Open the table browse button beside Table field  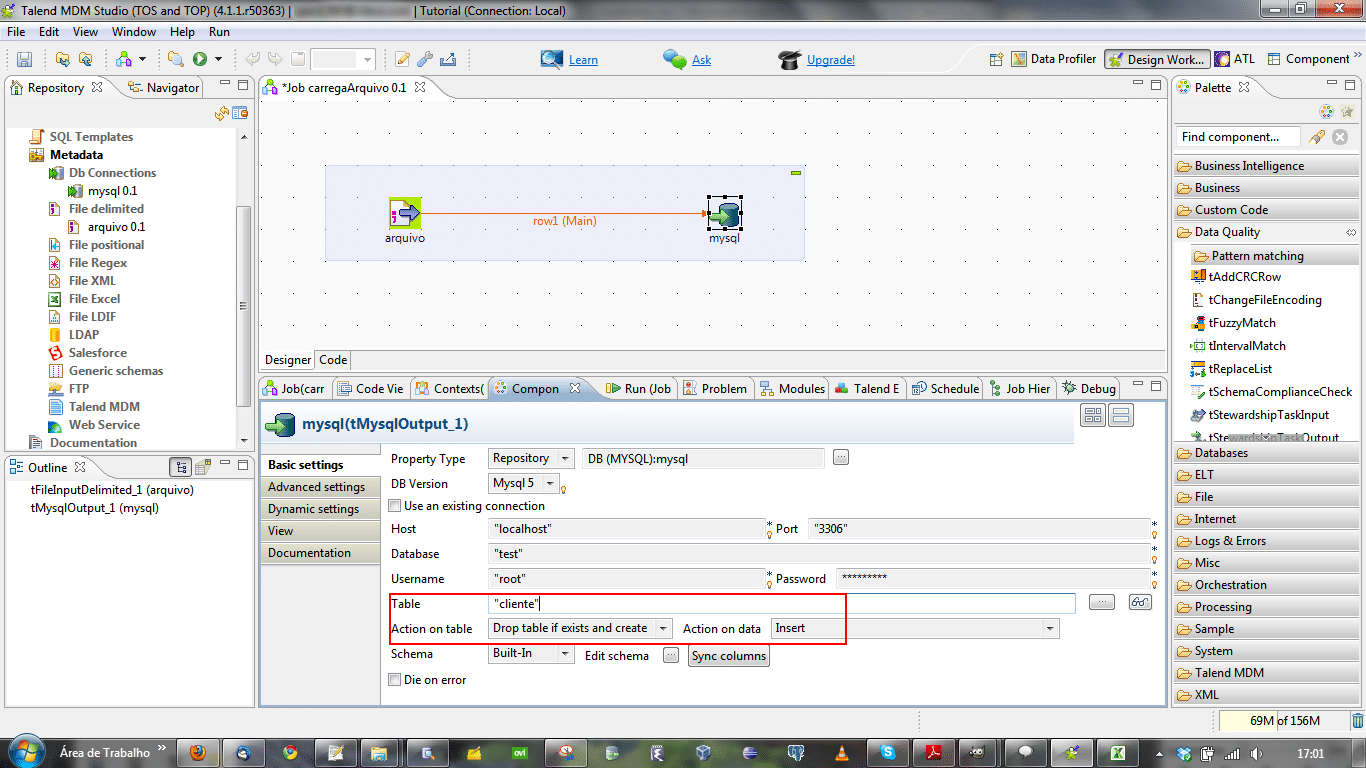(1101, 602)
